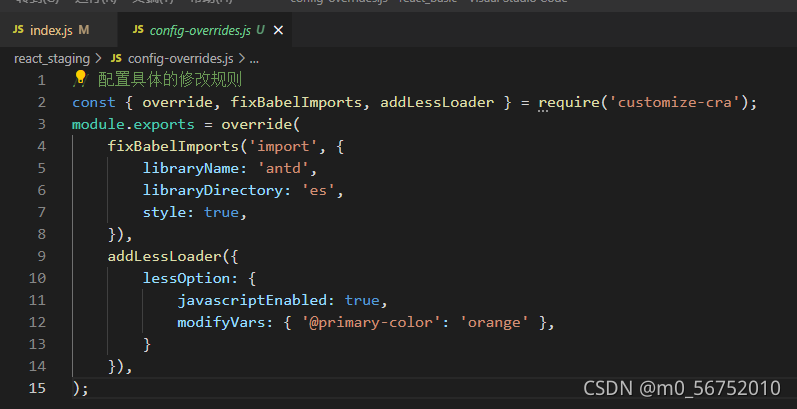Click line number 2 in gutter
Image resolution: width=797 pixels, height=409 pixels.
pyautogui.click(x=41, y=102)
